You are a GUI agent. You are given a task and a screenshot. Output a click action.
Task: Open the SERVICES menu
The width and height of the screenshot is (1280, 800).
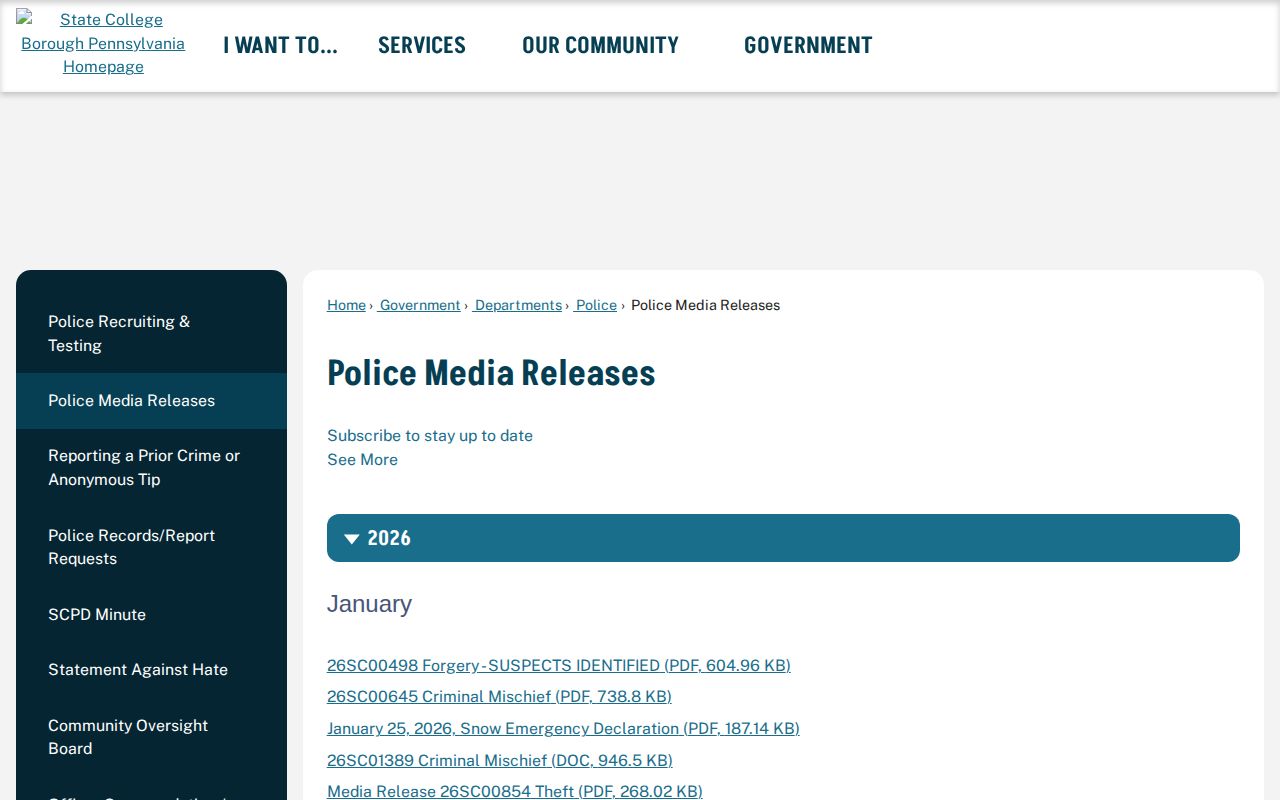coord(422,45)
